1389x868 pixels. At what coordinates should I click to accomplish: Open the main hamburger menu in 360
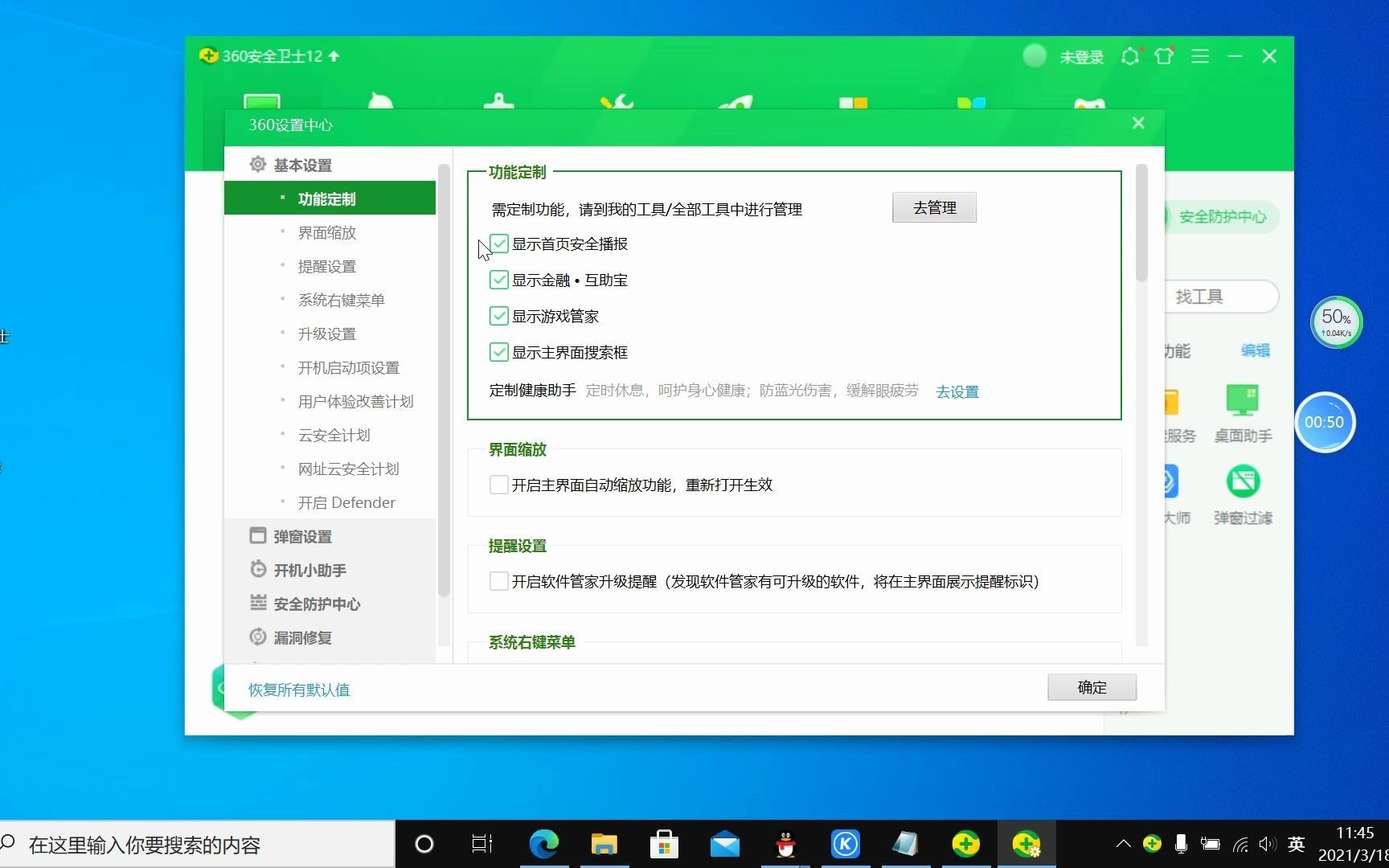pyautogui.click(x=1199, y=56)
